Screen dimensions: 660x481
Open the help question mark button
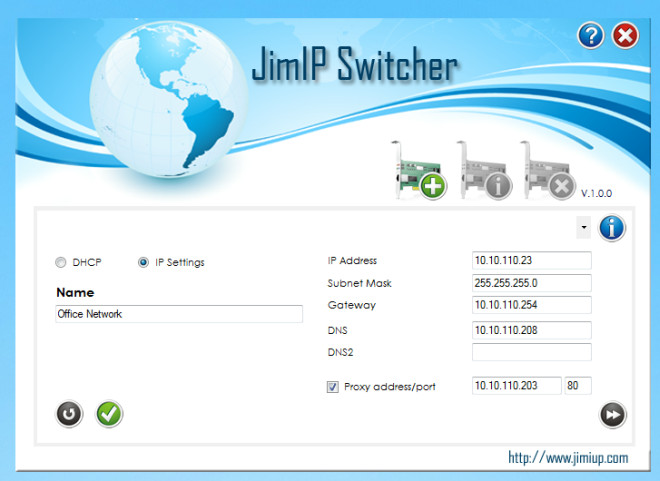(591, 35)
